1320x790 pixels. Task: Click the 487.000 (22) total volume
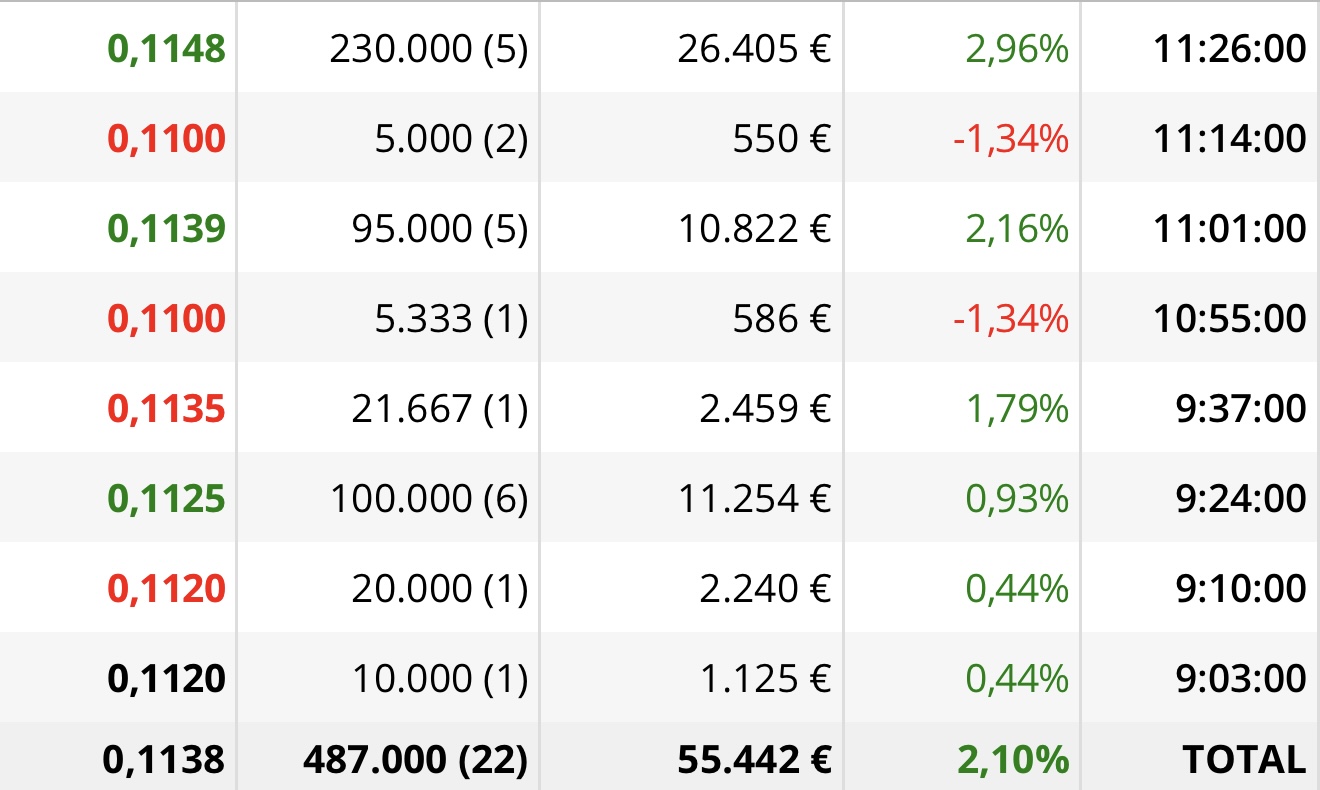point(415,760)
